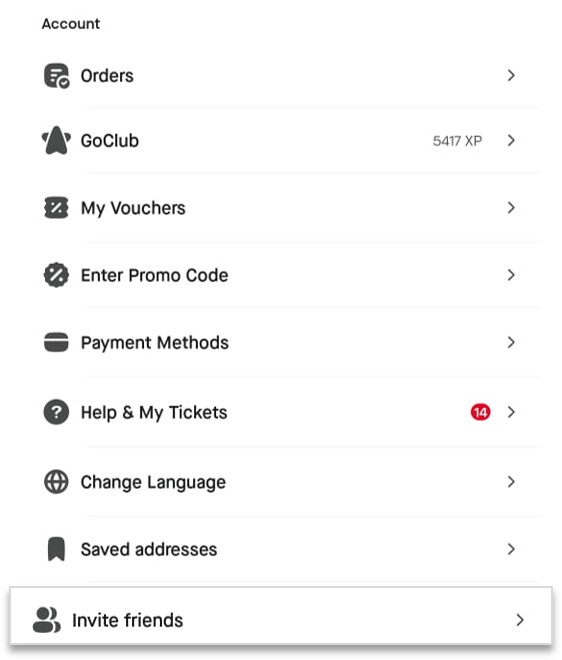Tap the GoClub rocket icon
The height and width of the screenshot is (660, 562).
point(56,141)
